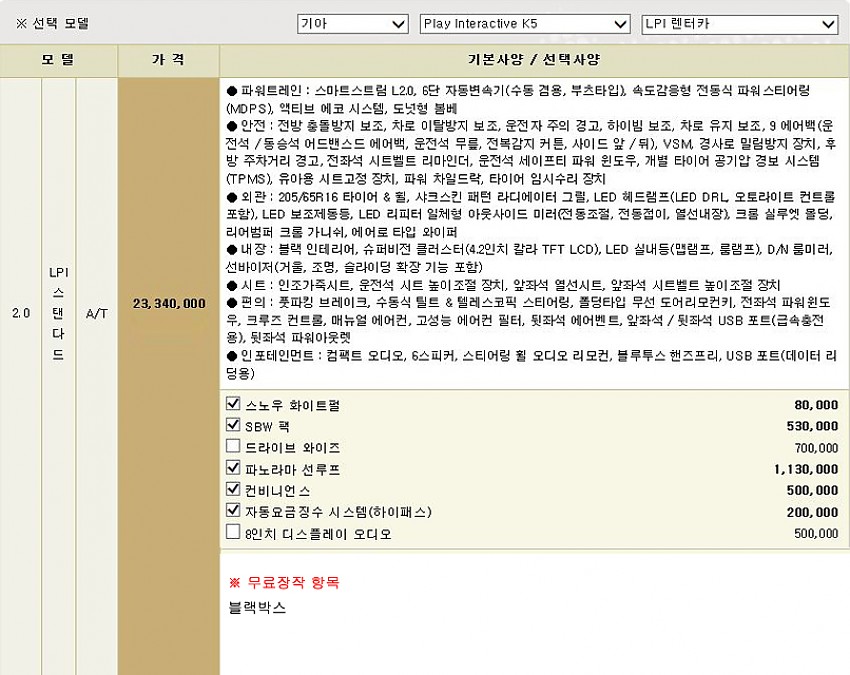Click the 2.0 engine displacement cell
Viewport: 850px width, 675px height.
[21, 313]
